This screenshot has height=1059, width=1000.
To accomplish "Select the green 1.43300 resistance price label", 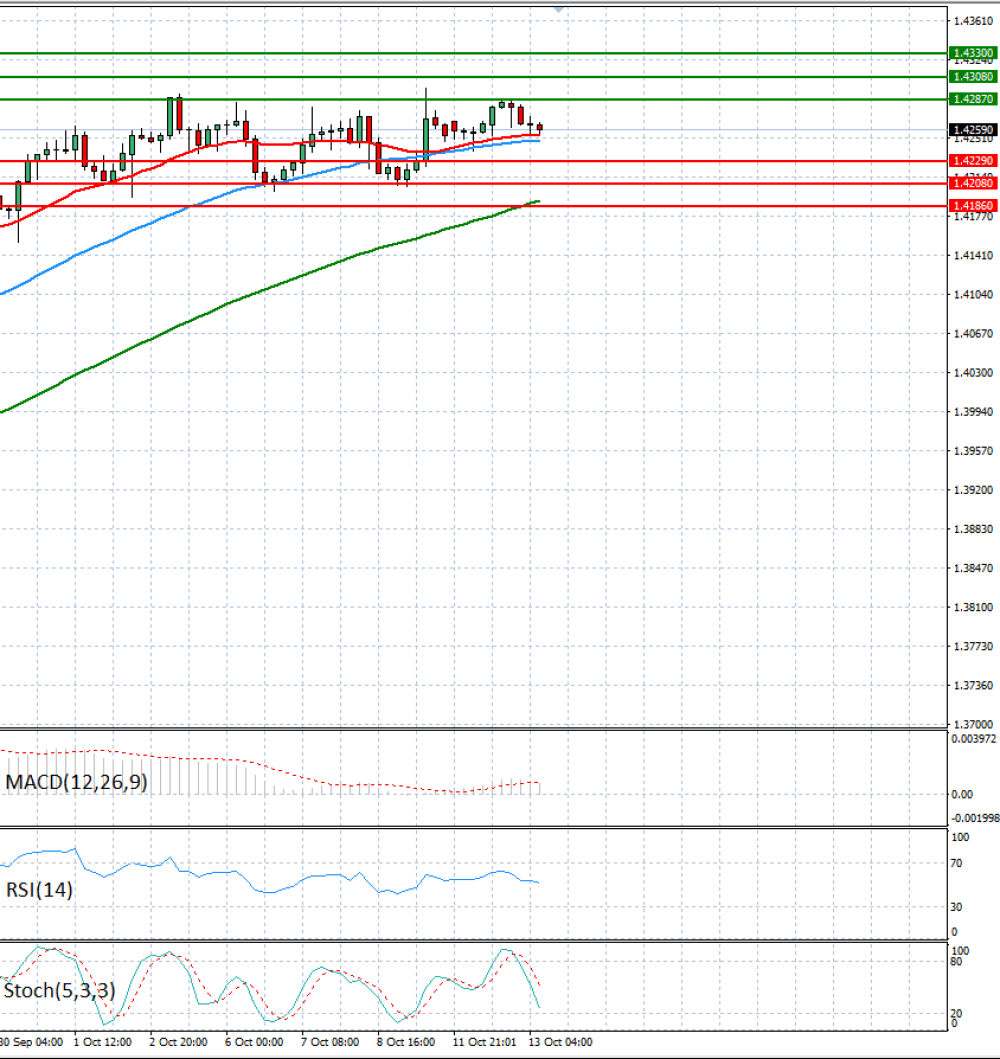I will (x=973, y=53).
